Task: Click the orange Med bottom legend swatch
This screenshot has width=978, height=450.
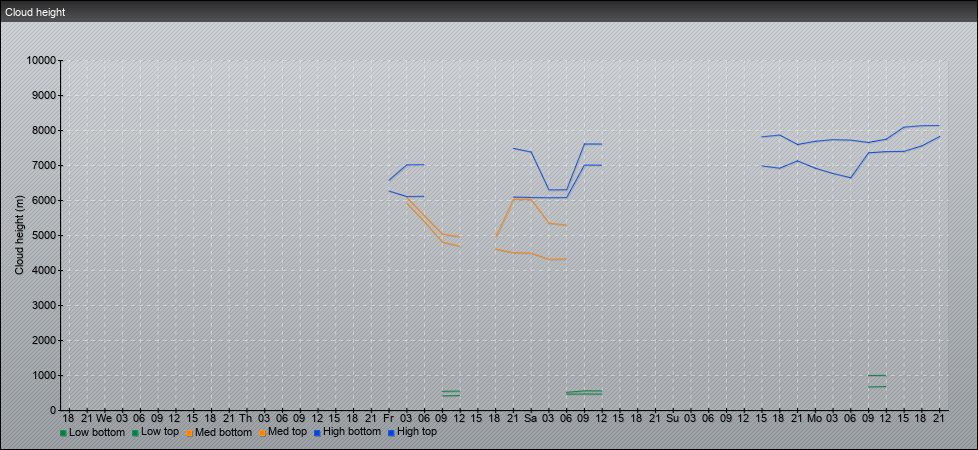Action: coord(189,433)
